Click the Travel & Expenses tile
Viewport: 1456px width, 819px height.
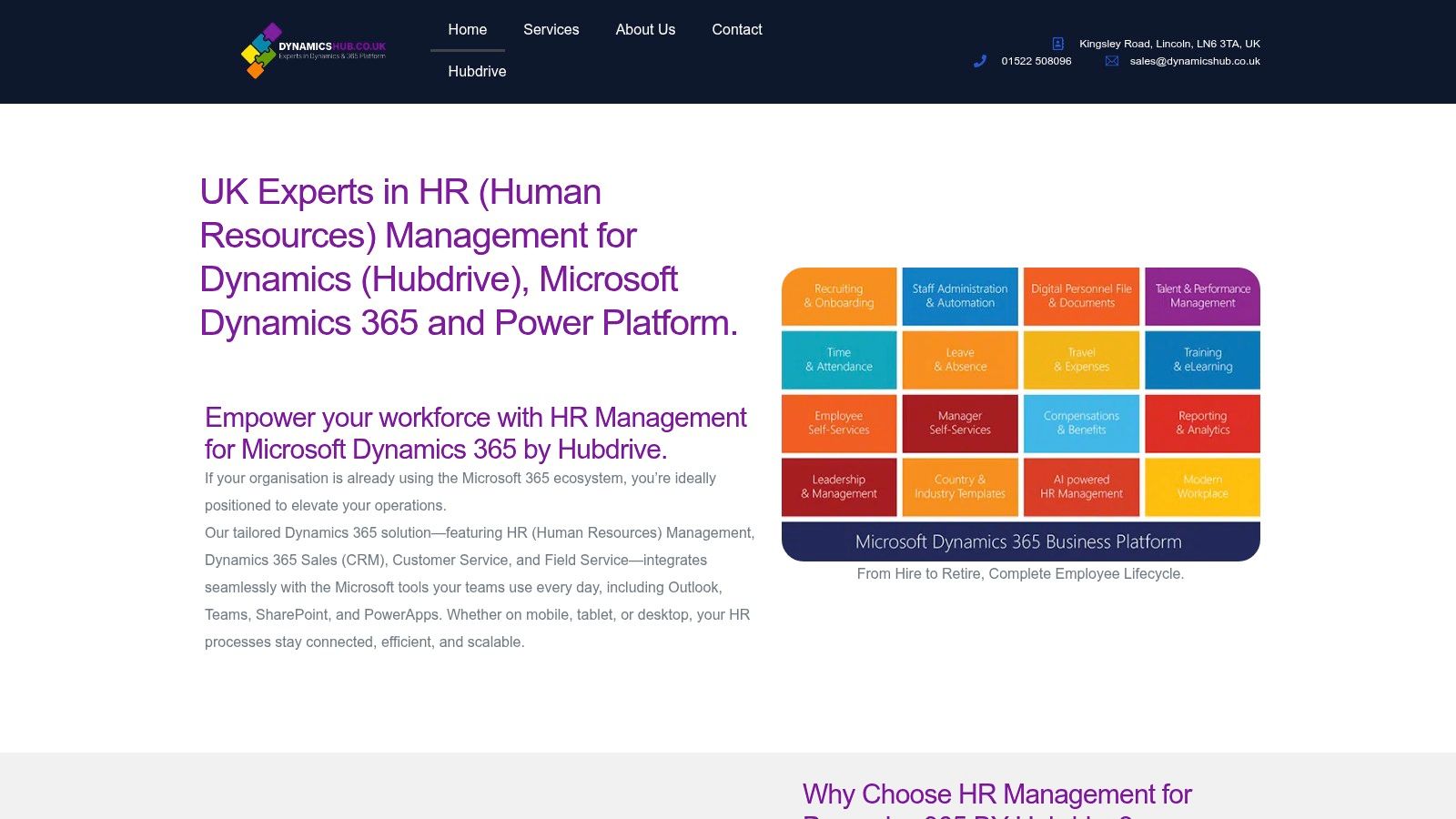point(1081,359)
